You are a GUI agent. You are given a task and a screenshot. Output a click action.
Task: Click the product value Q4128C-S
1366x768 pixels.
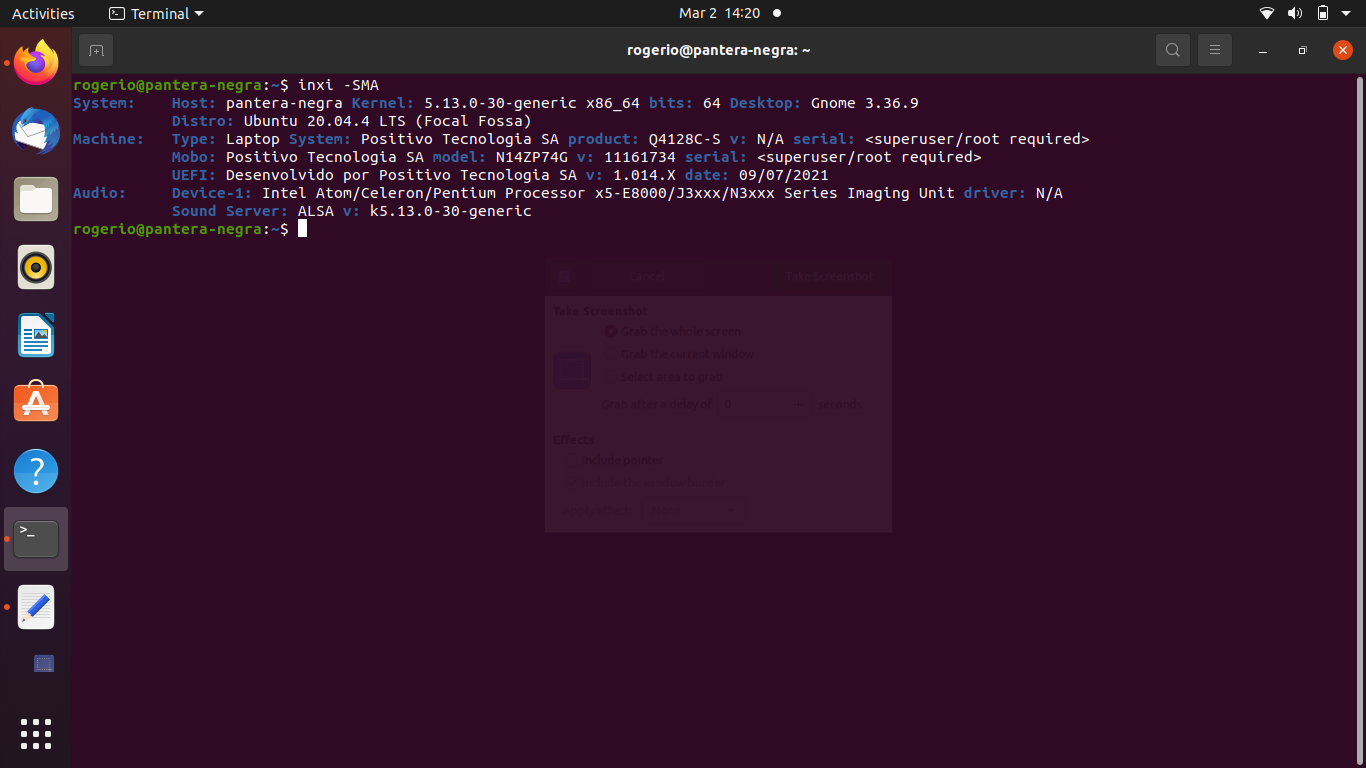point(685,139)
